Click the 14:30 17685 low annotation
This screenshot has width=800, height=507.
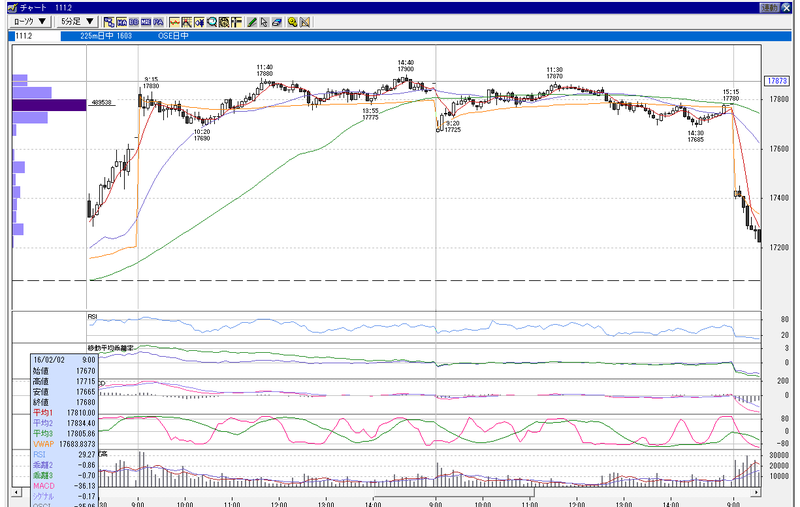[x=695, y=136]
